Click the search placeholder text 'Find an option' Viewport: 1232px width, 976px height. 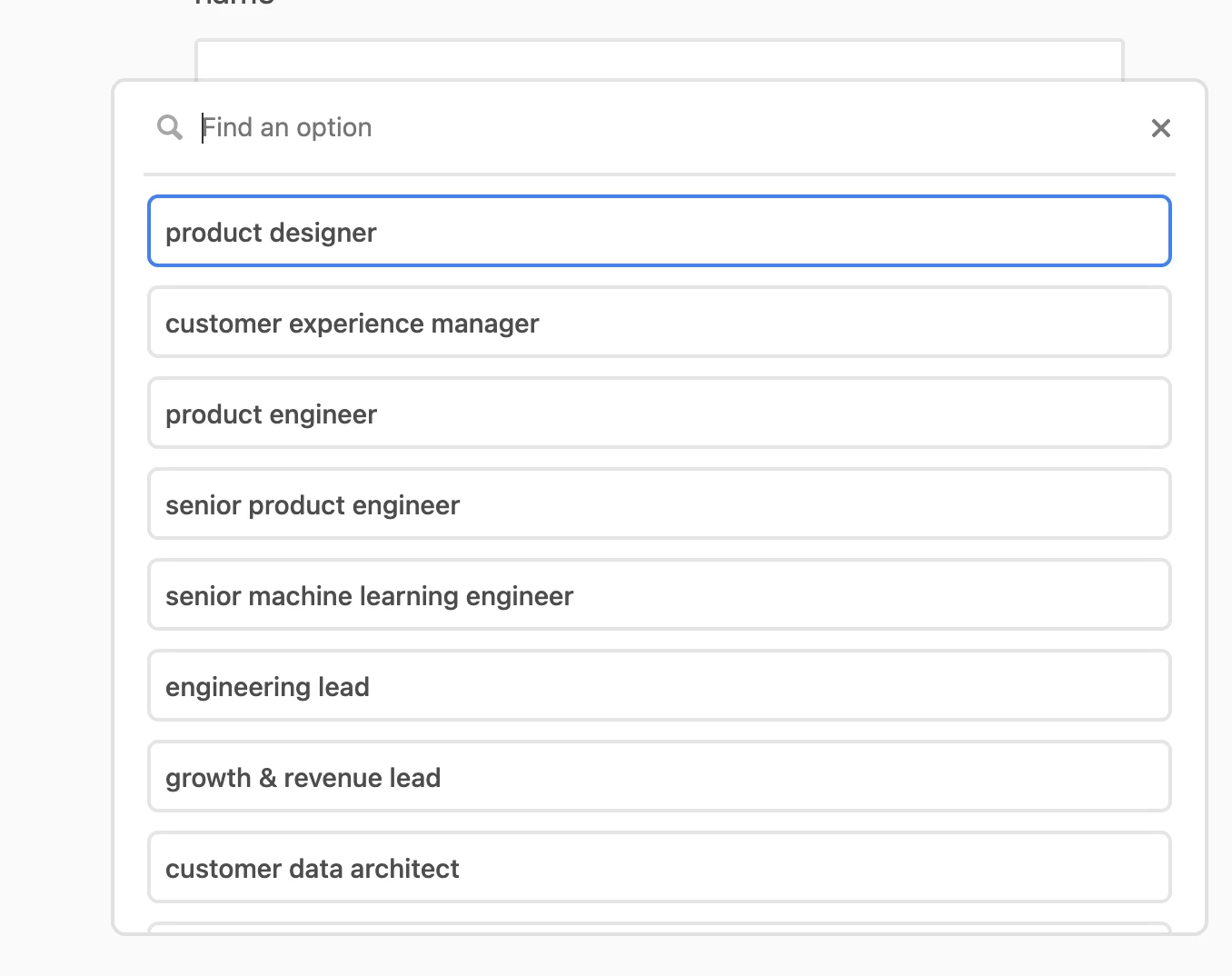(287, 127)
